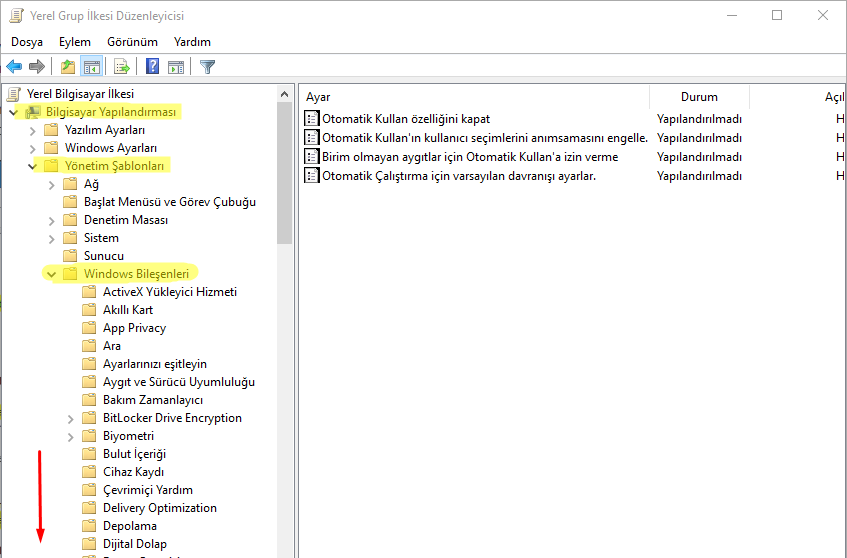
Task: Click the Forward arrow toolbar icon
Action: click(x=37, y=67)
